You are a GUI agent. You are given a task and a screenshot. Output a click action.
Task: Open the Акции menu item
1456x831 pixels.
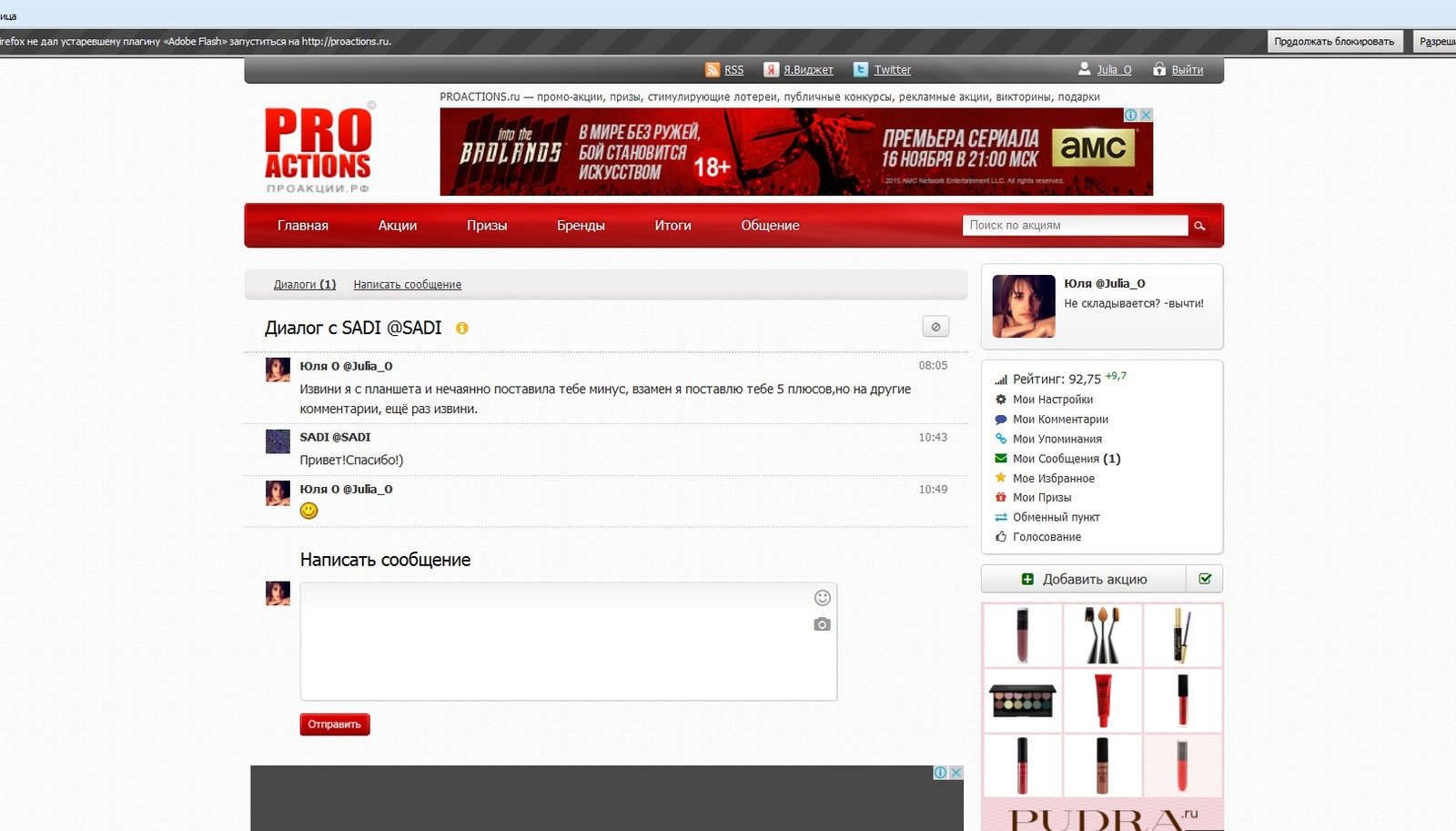tap(398, 226)
